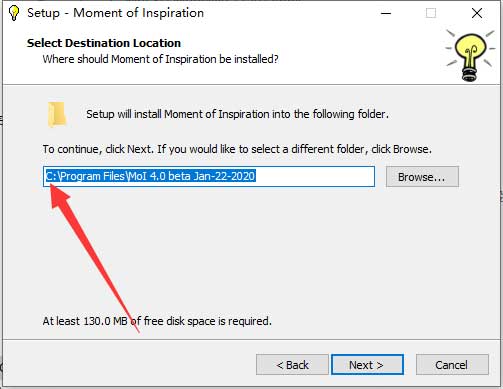Viewport: 503px width, 389px height.
Task: Click empty space inside the destination folder field
Action: [x=315, y=176]
